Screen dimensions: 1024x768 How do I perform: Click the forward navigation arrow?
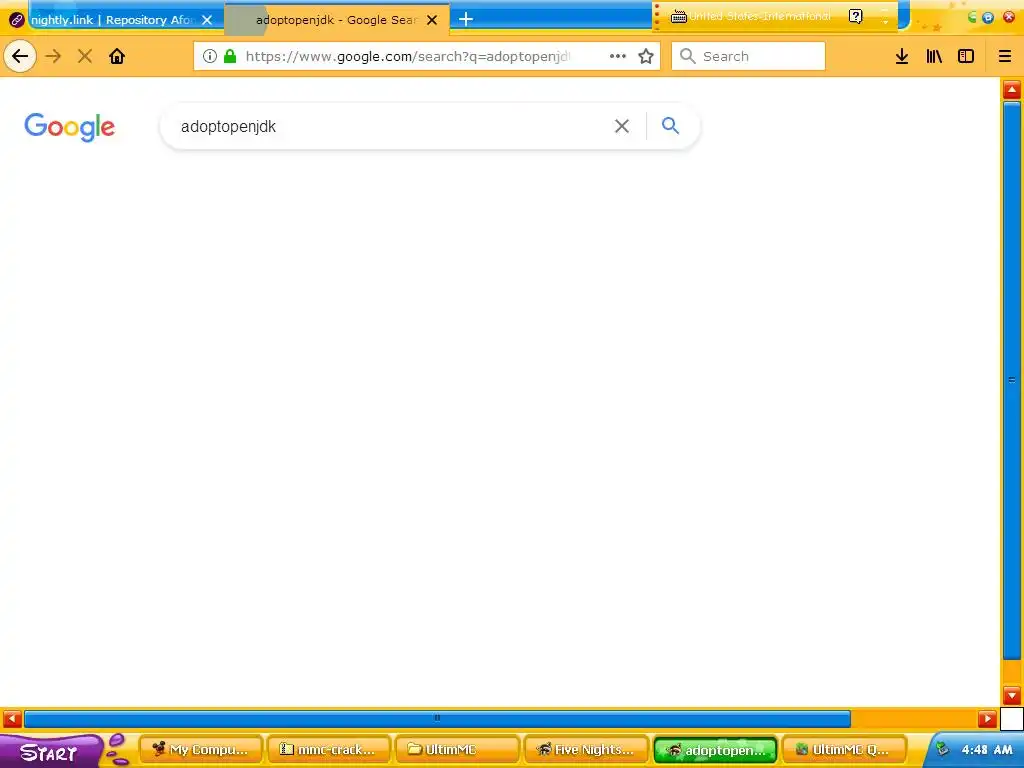[x=54, y=56]
